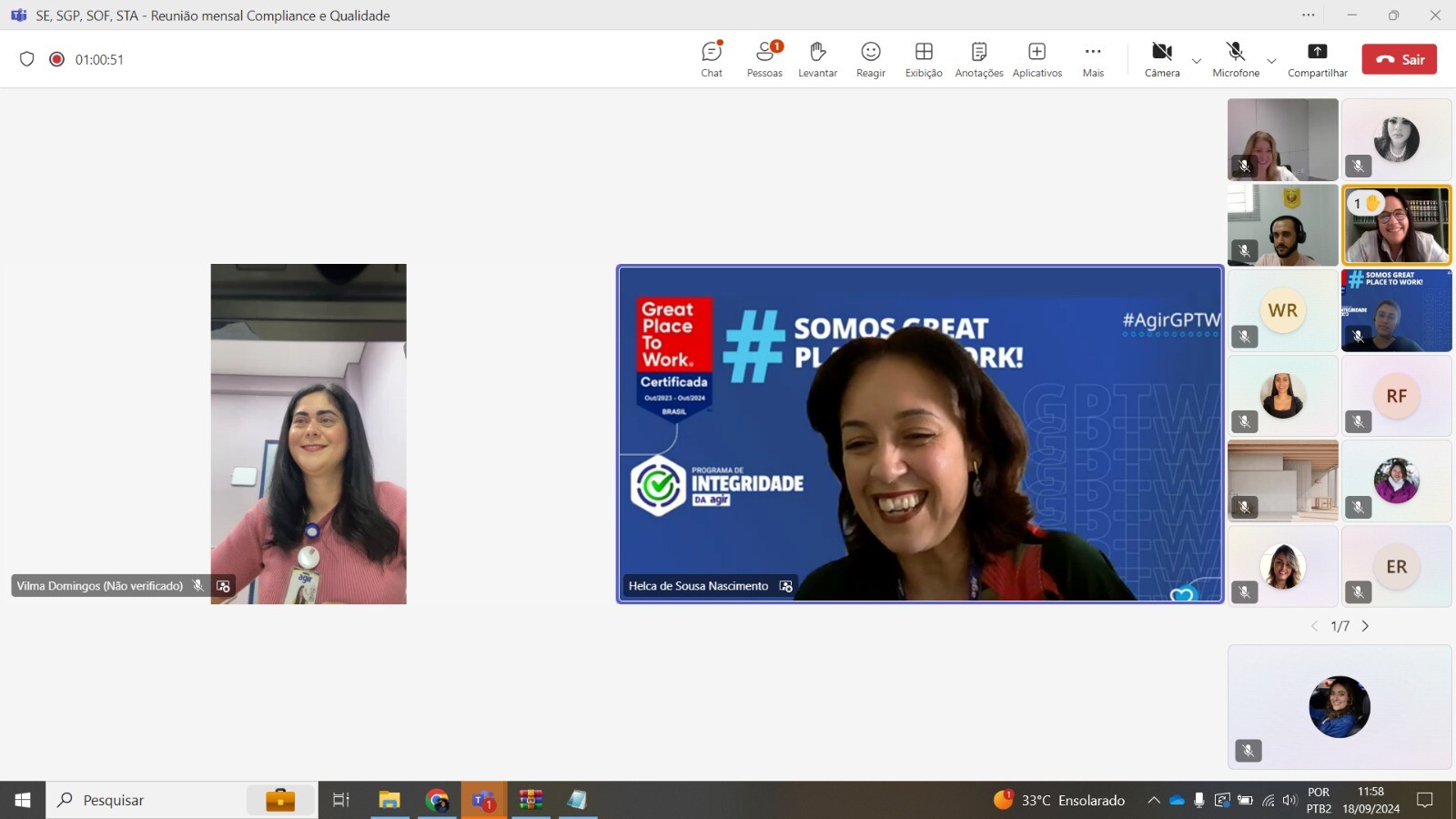
Task: Select Somos Great Place to Work tile
Action: pyautogui.click(x=1397, y=310)
